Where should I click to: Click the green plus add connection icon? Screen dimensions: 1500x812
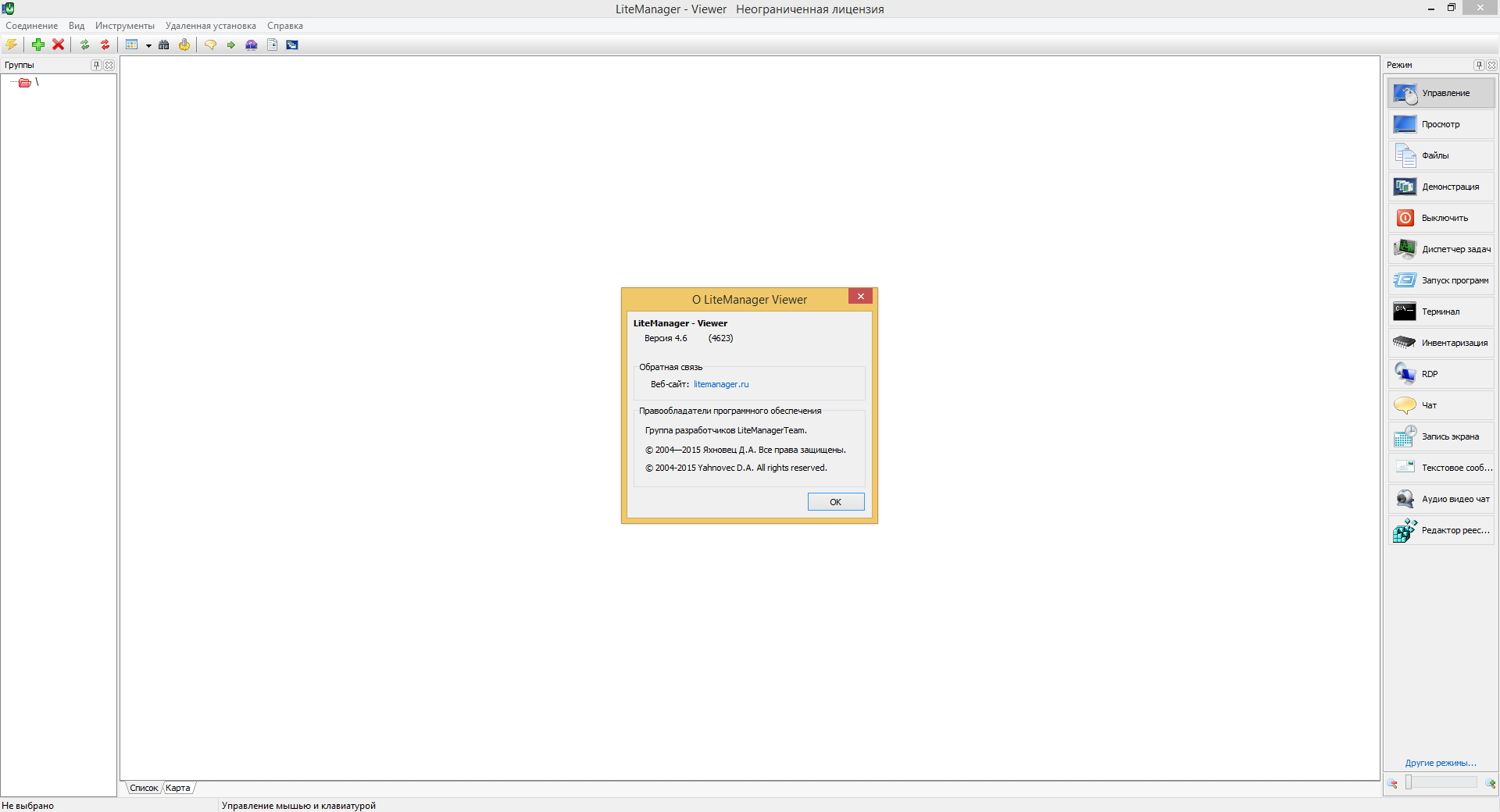click(37, 45)
